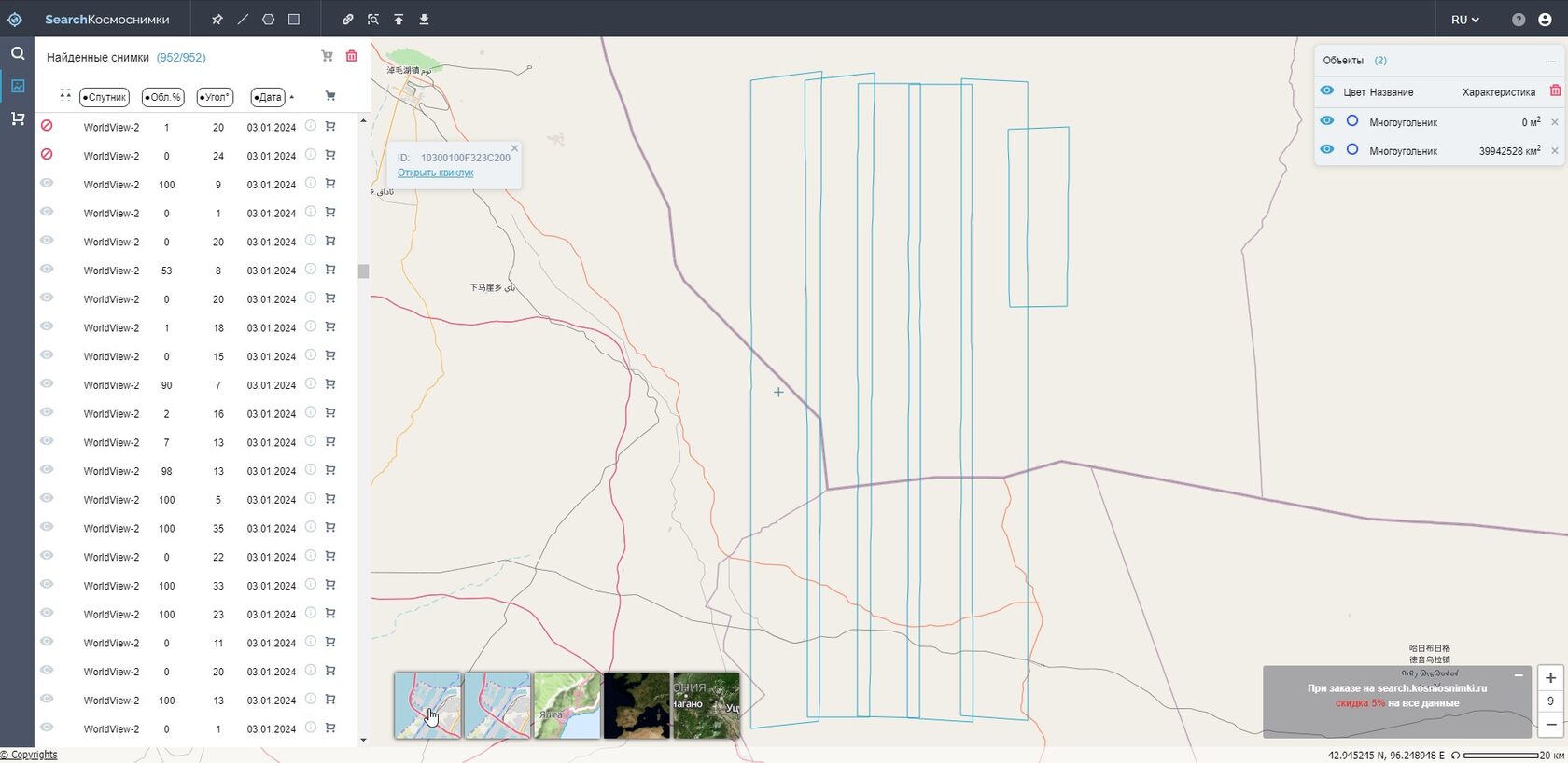Open the results image sidebar panel
The height and width of the screenshot is (763, 1568).
pos(17,86)
